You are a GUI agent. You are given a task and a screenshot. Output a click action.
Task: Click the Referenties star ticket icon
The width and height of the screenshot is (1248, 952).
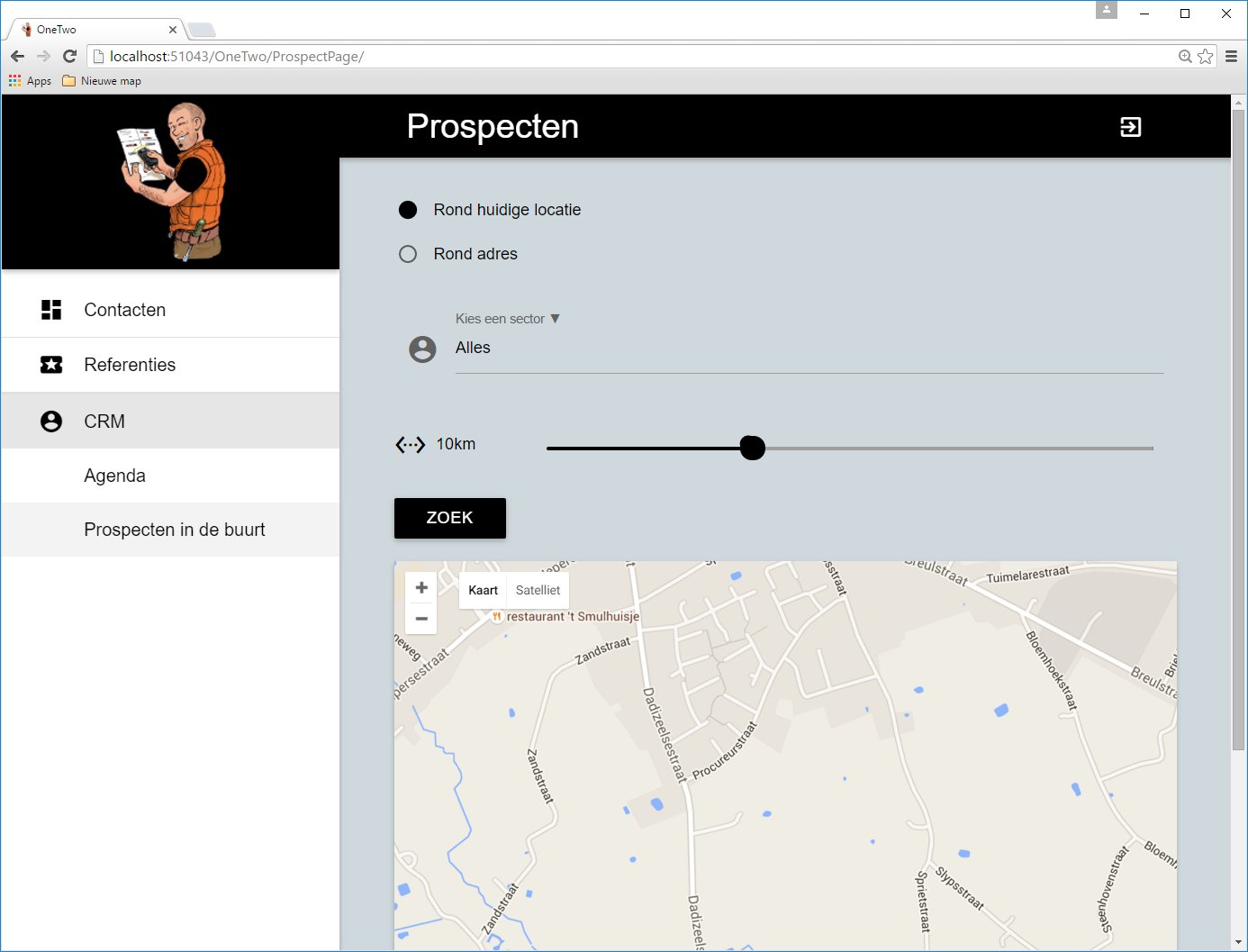click(51, 365)
